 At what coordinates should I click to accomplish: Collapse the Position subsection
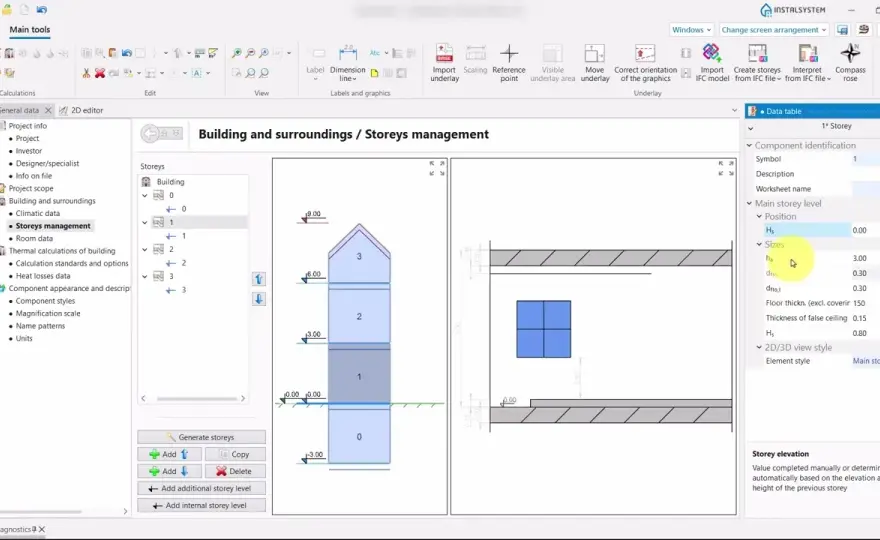click(759, 216)
